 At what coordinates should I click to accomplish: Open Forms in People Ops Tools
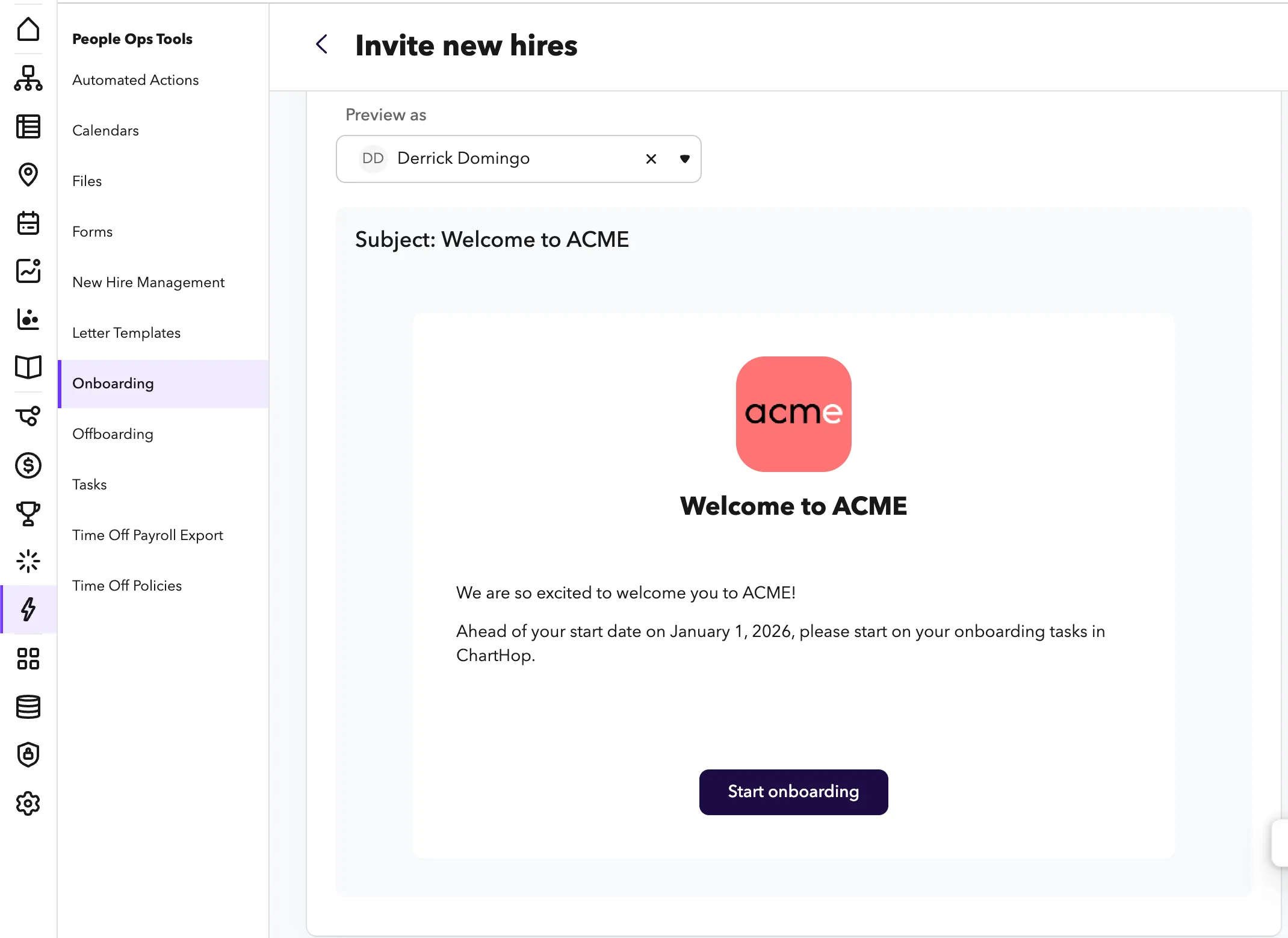(x=93, y=232)
